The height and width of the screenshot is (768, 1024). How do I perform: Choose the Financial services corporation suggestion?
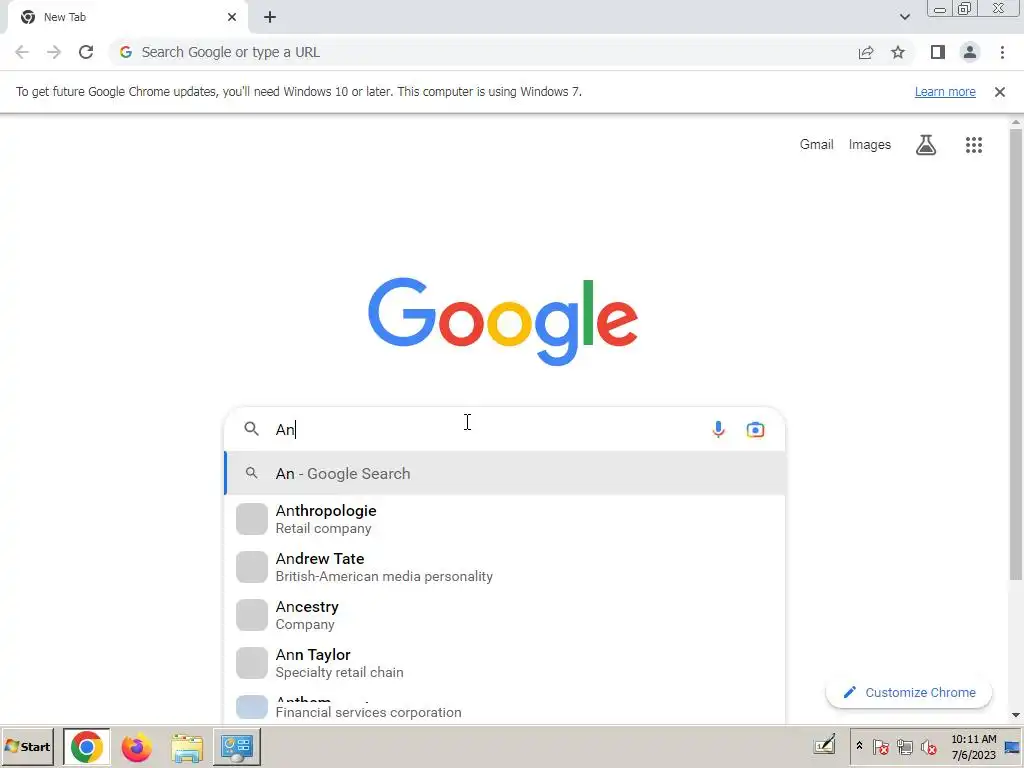click(x=505, y=707)
